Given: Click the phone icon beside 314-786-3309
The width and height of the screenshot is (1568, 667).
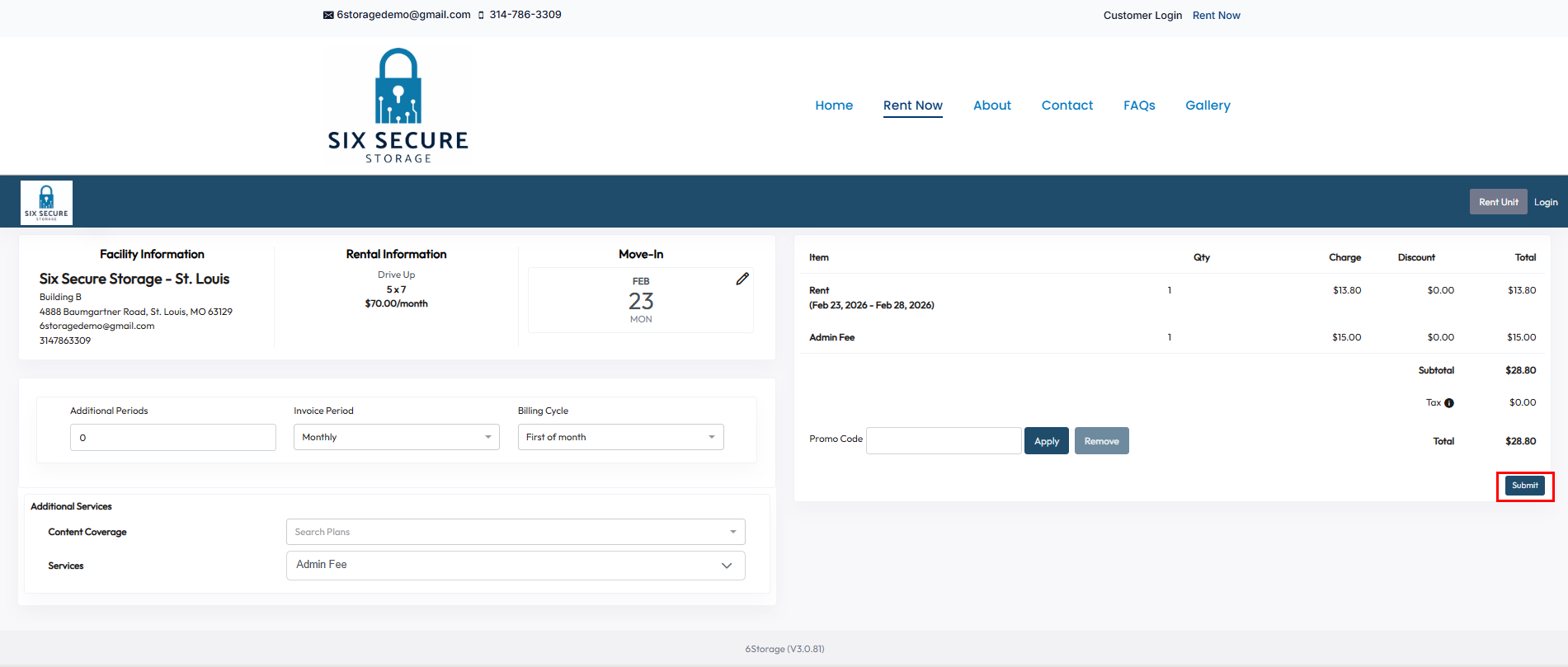Looking at the screenshot, I should 481,15.
